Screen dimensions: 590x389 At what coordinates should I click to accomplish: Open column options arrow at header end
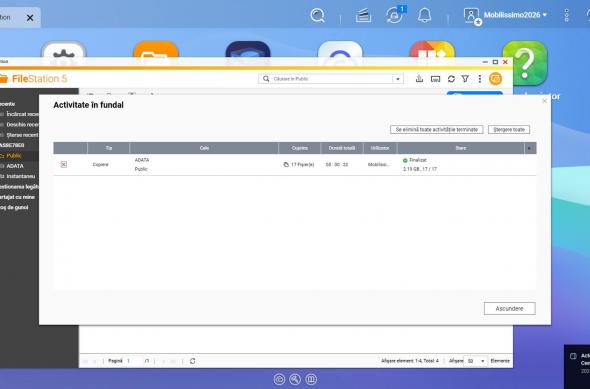click(x=529, y=148)
